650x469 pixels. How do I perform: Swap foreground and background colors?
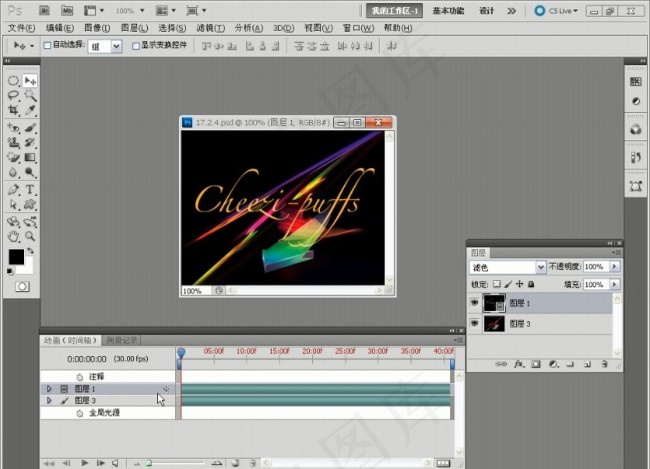[x=30, y=251]
